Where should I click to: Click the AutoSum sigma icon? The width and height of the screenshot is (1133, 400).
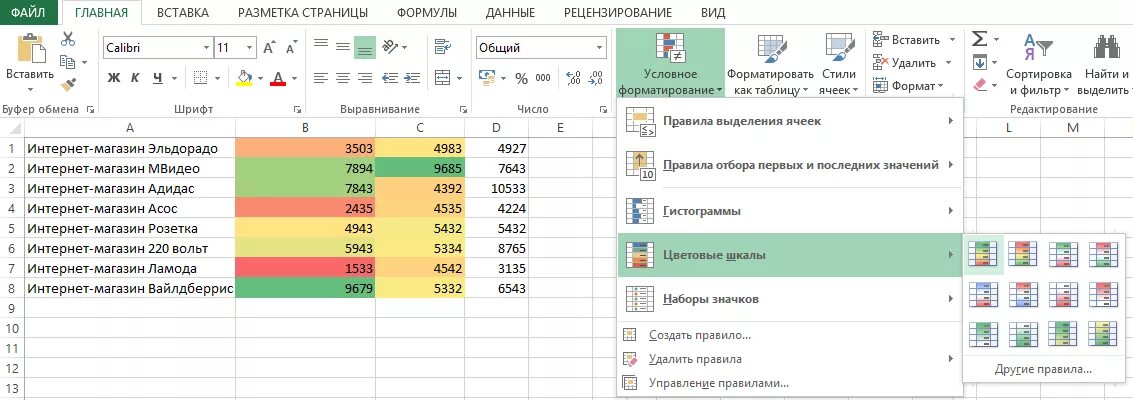979,38
